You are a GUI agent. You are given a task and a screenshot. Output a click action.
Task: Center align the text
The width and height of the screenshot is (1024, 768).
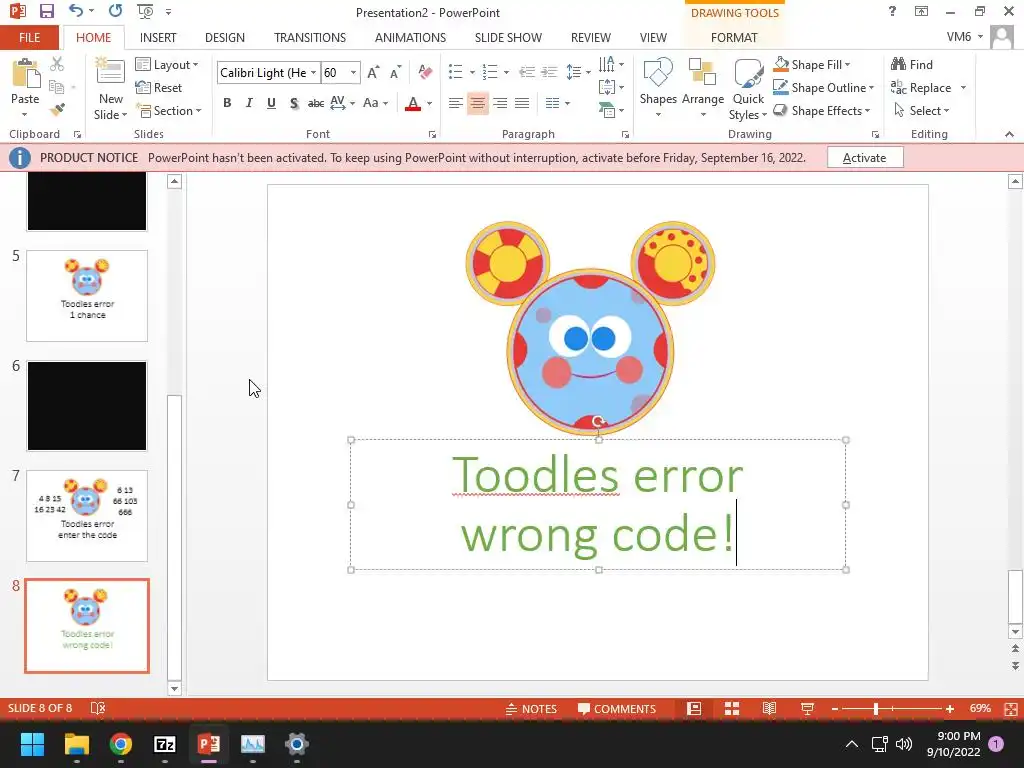477,103
